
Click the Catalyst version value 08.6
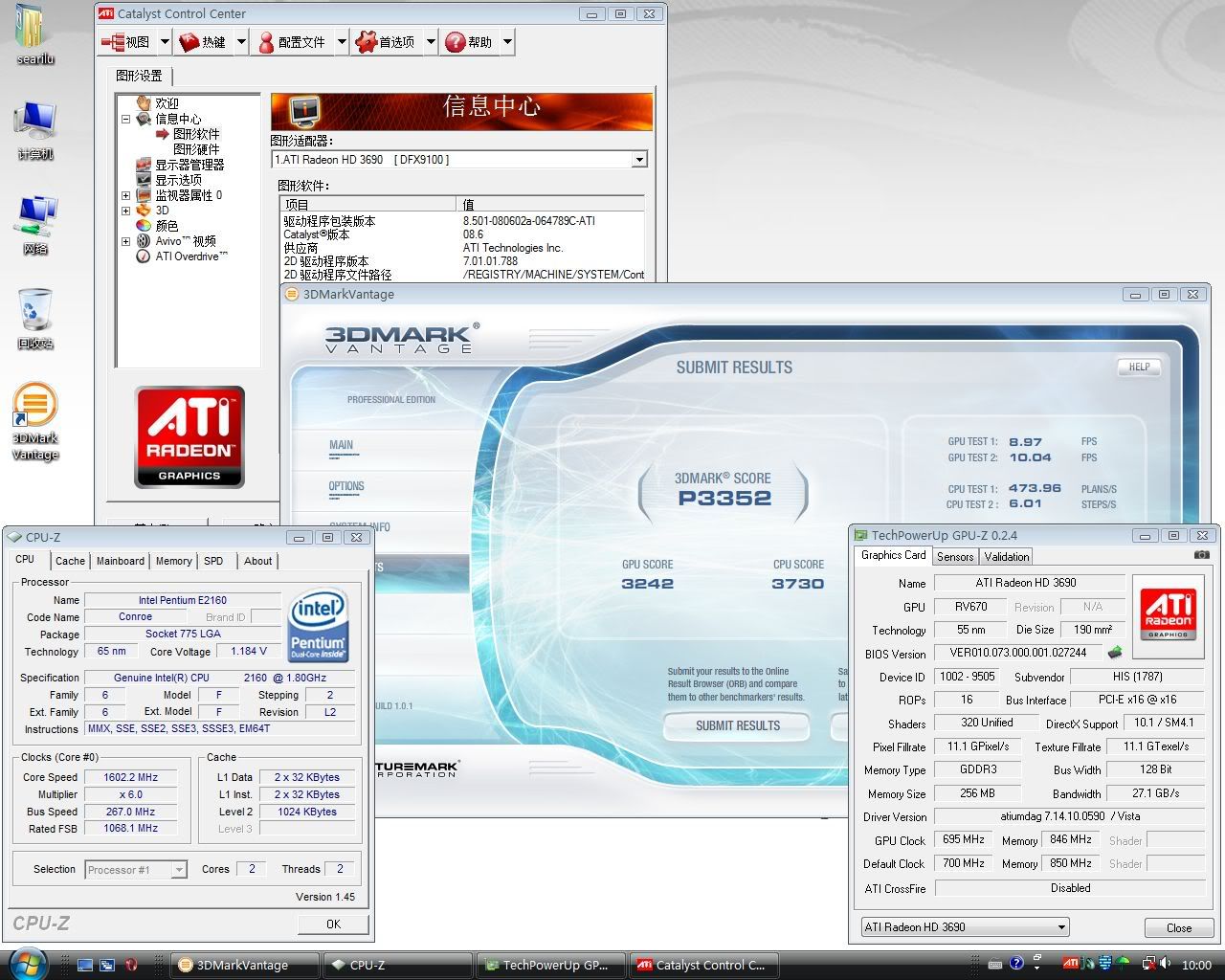tap(474, 234)
